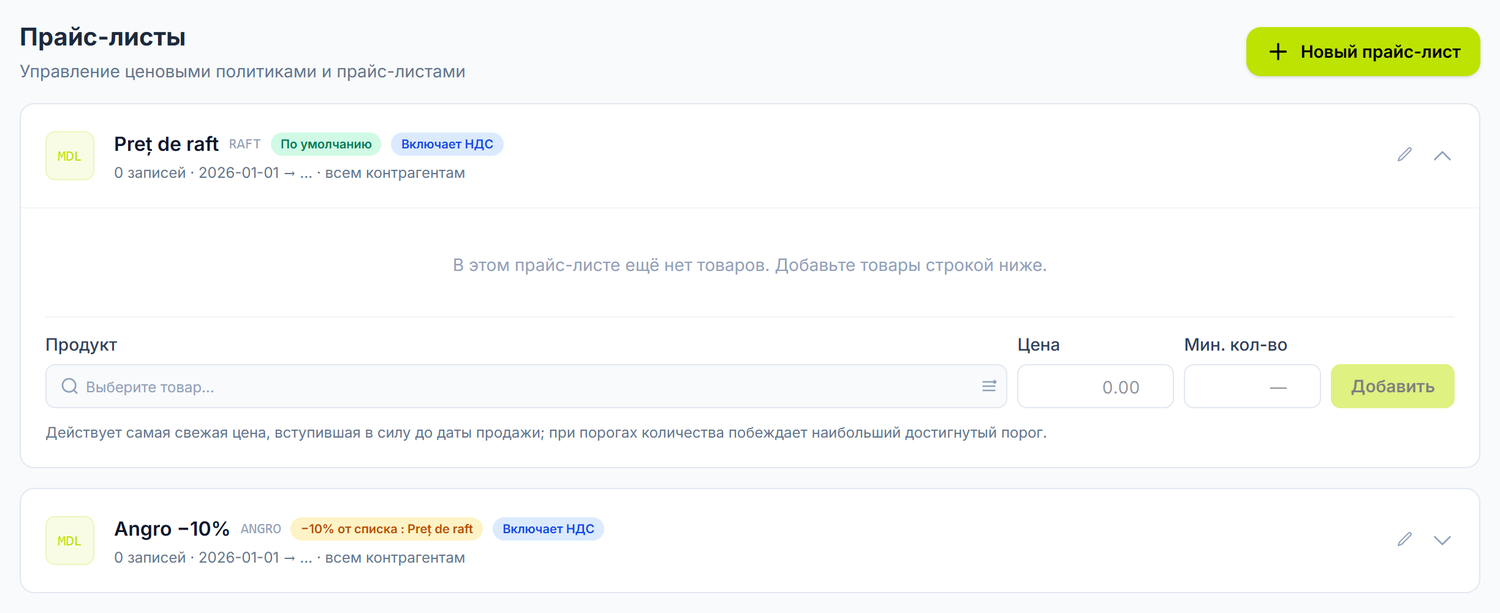This screenshot has width=1500, height=613.
Task: Click the Продукт field label
Action: 81,345
